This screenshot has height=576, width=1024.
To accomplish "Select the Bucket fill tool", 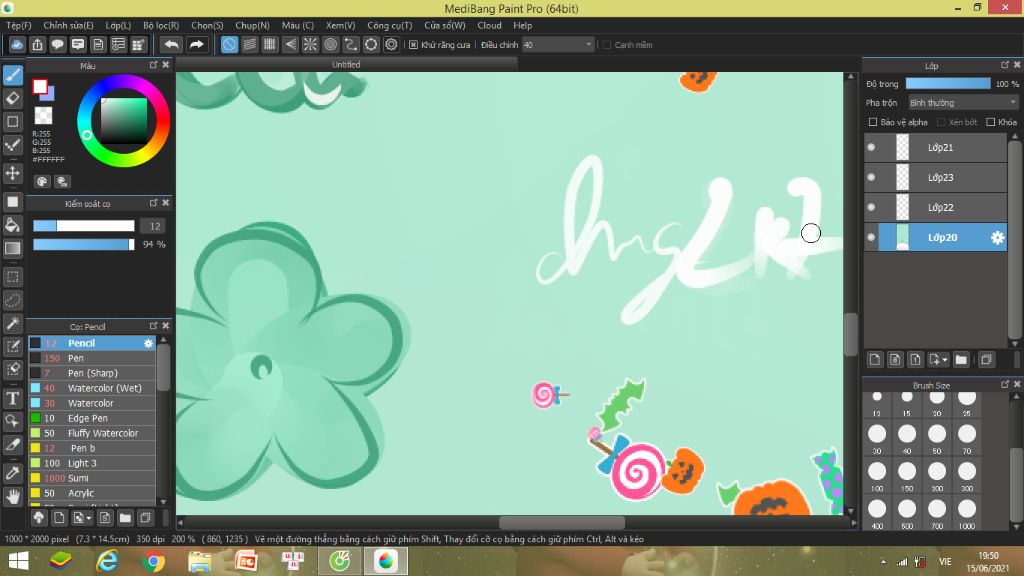I will tap(13, 225).
